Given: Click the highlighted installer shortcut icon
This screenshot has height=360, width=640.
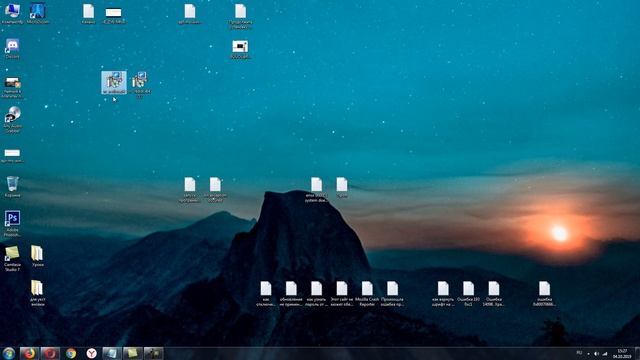Looking at the screenshot, I should coord(114,82).
